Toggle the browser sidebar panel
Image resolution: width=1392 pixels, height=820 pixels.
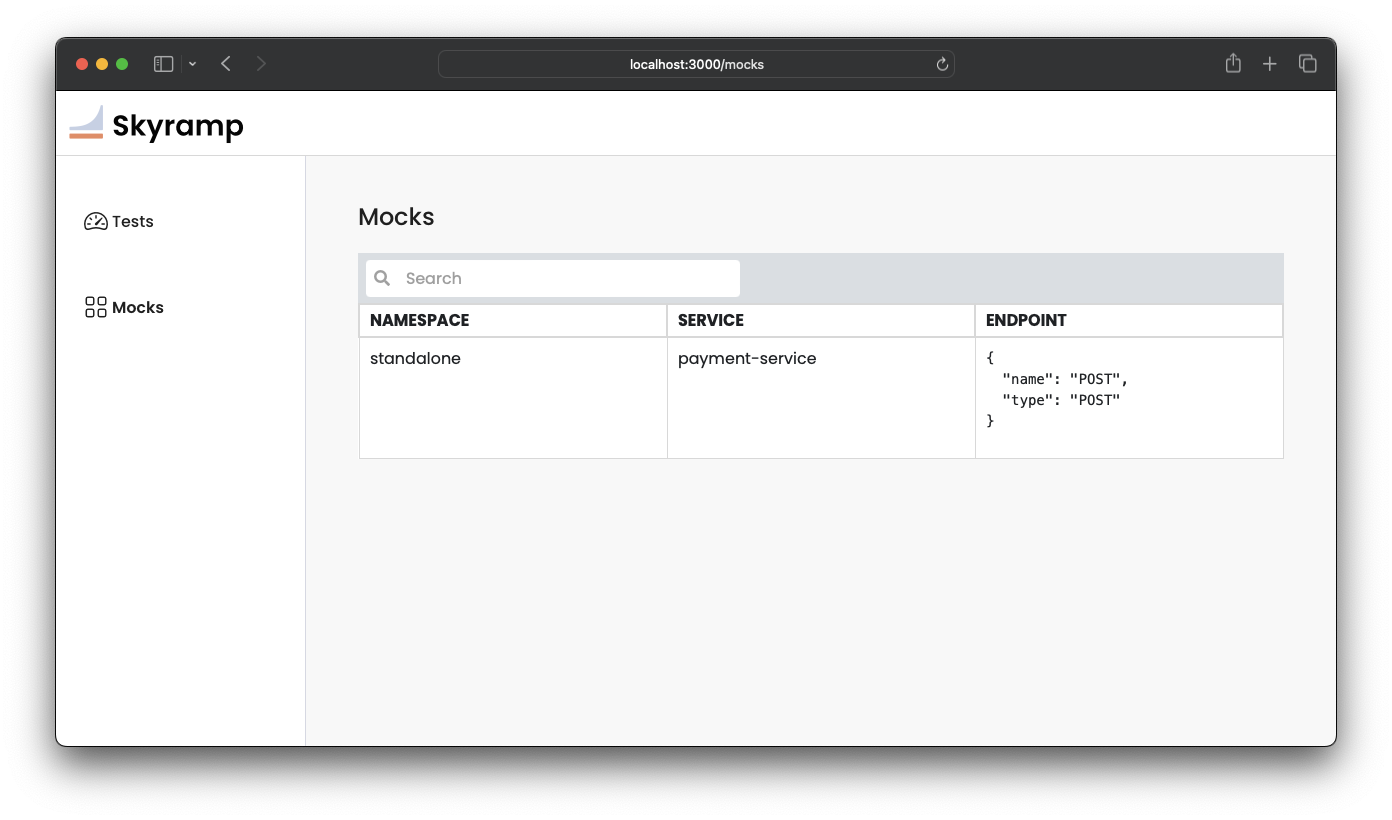click(163, 64)
